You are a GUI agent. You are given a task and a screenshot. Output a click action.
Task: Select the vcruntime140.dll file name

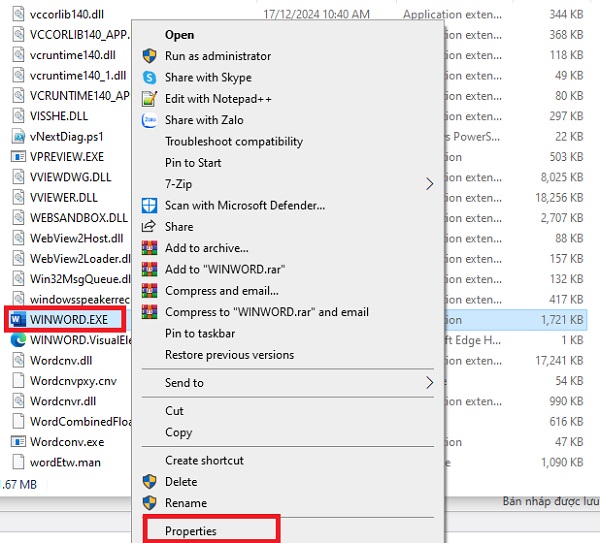click(x=73, y=55)
